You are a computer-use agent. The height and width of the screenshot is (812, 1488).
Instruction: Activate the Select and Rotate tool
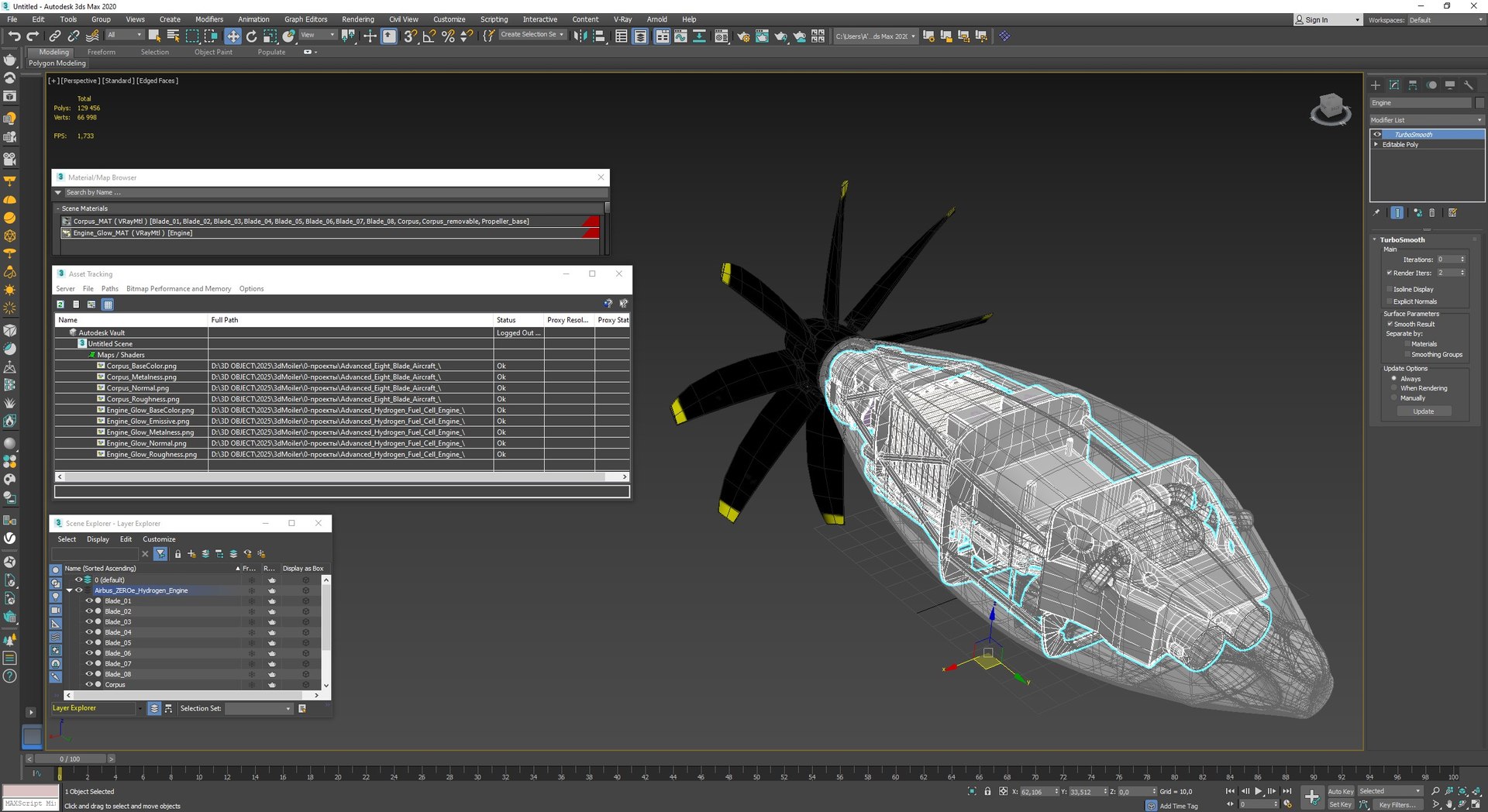(x=251, y=36)
